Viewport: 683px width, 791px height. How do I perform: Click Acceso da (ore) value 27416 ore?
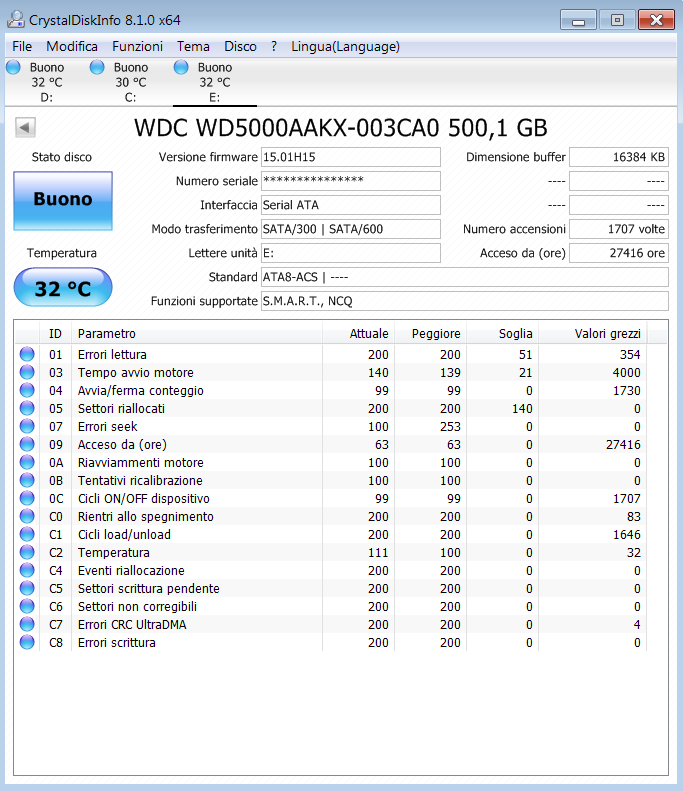pyautogui.click(x=619, y=253)
